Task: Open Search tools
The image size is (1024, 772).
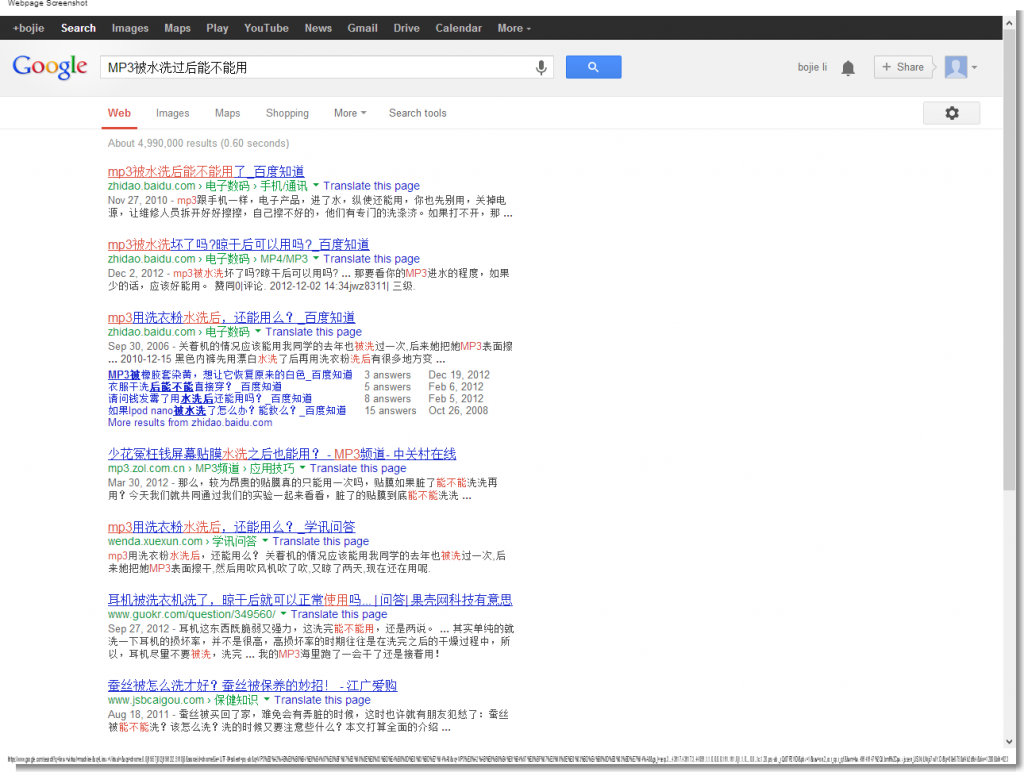Action: click(x=417, y=113)
